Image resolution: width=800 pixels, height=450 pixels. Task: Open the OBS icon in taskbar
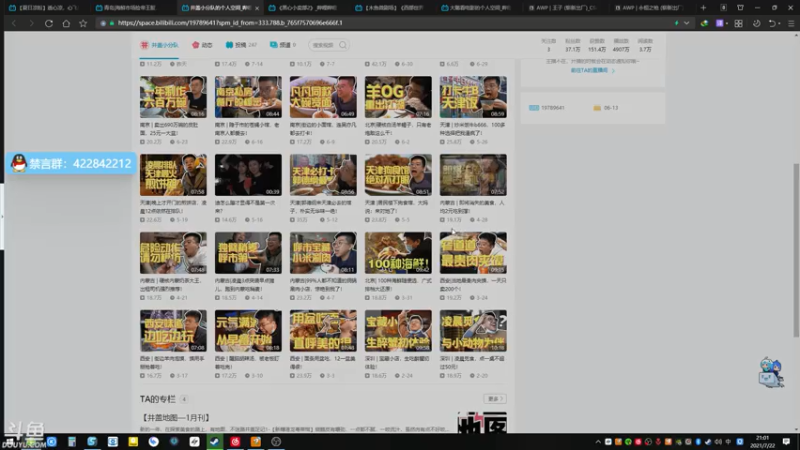[x=276, y=441]
